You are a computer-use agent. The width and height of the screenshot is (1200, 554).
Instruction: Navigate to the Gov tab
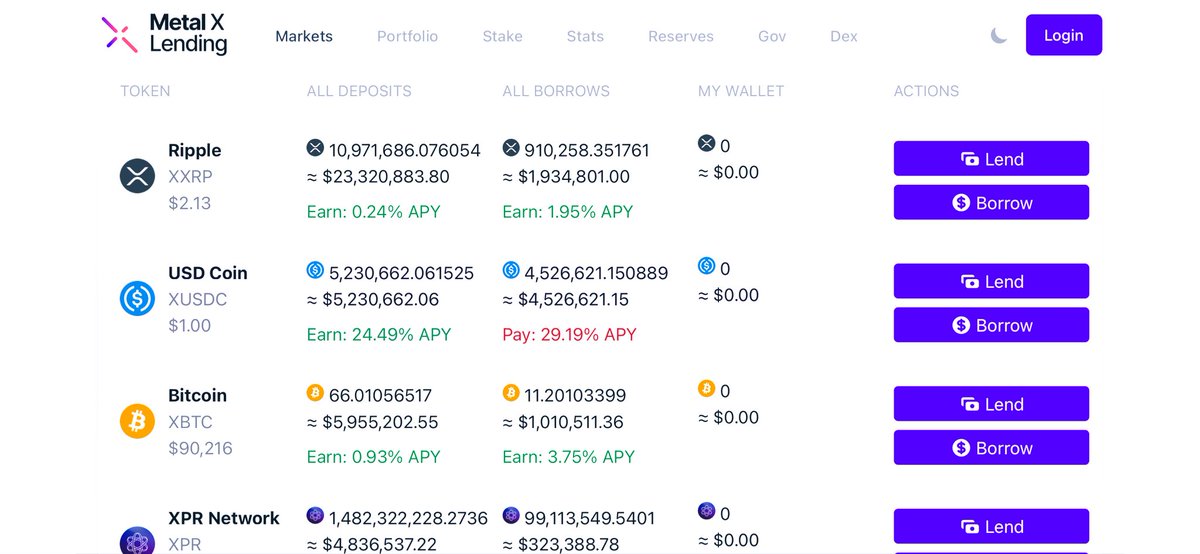click(x=772, y=36)
